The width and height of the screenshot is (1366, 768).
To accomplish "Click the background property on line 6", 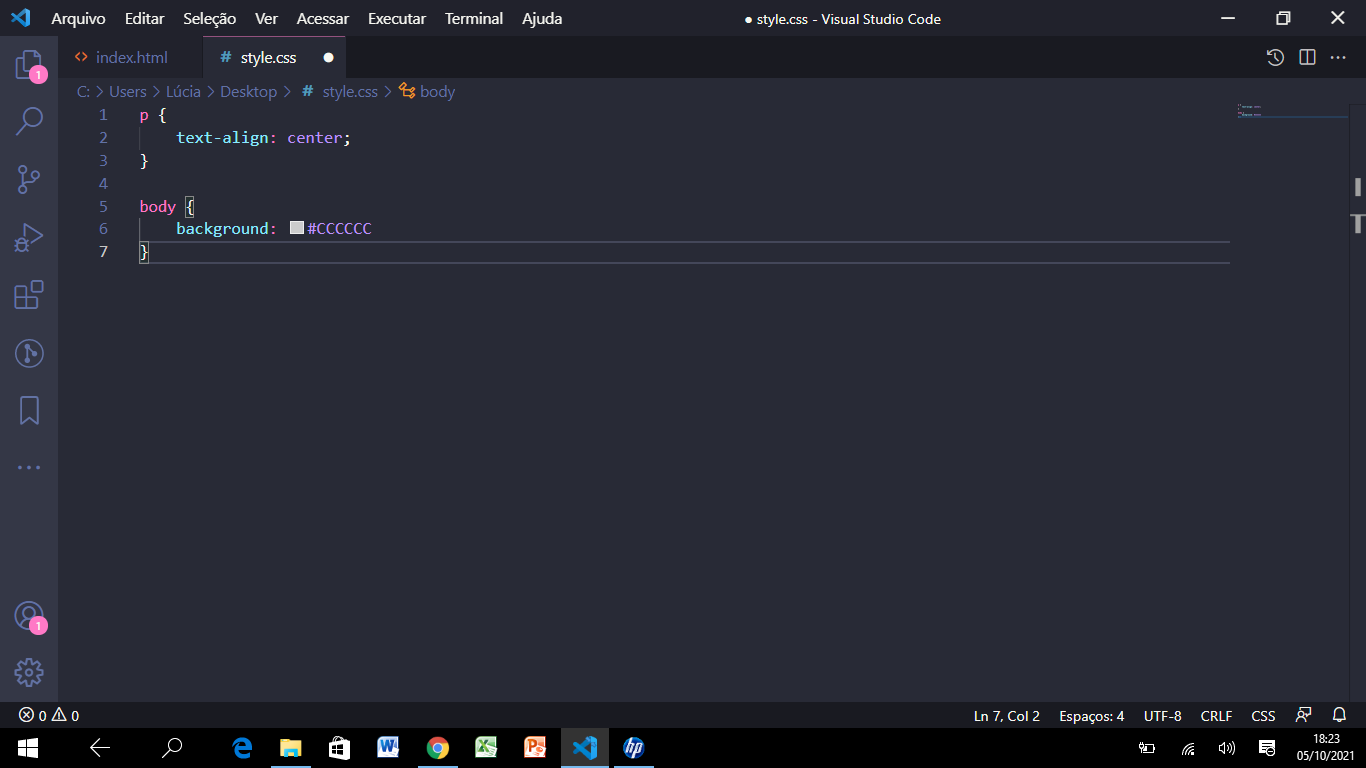I will 222,229.
